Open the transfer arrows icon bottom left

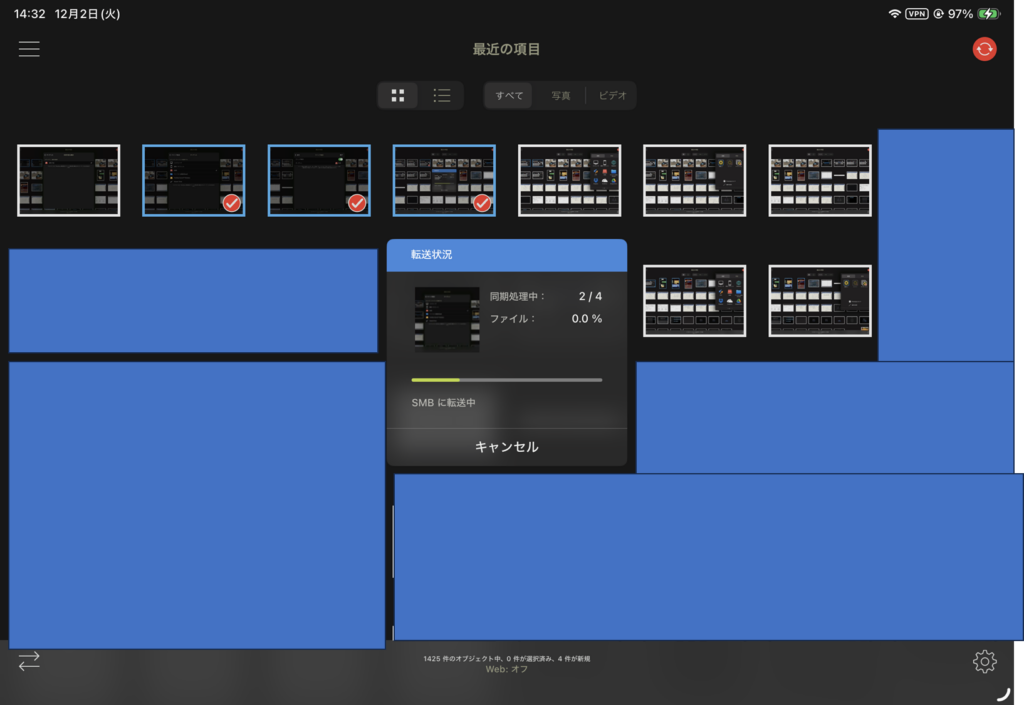(29, 661)
